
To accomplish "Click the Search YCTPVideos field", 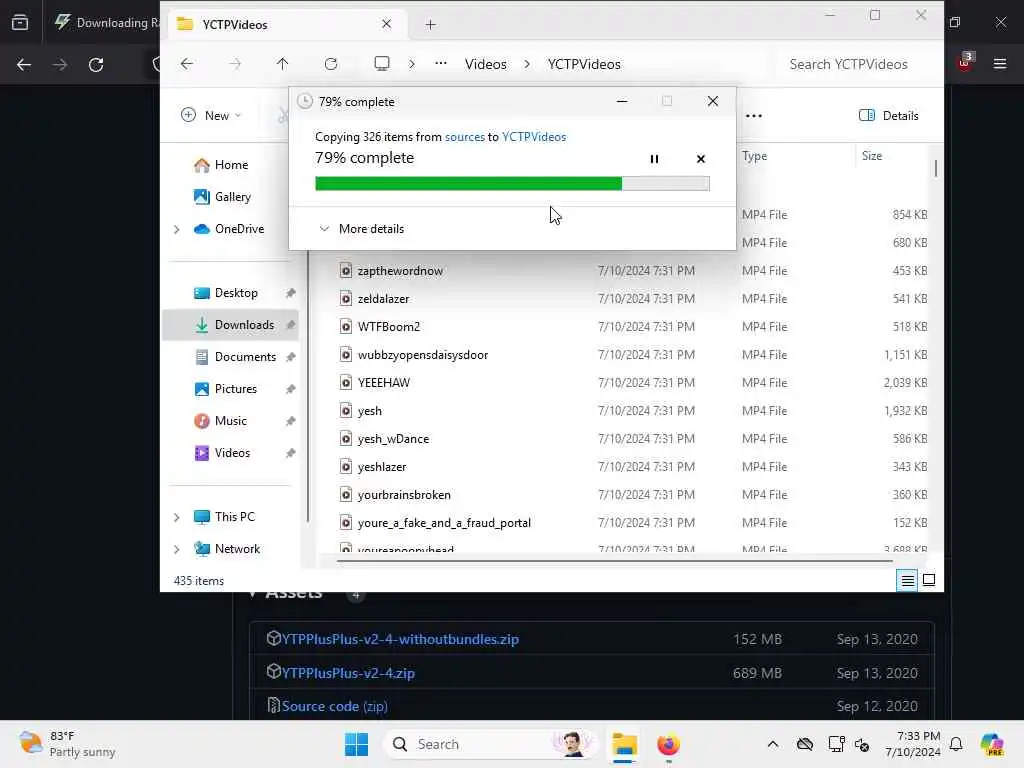I will (856, 64).
